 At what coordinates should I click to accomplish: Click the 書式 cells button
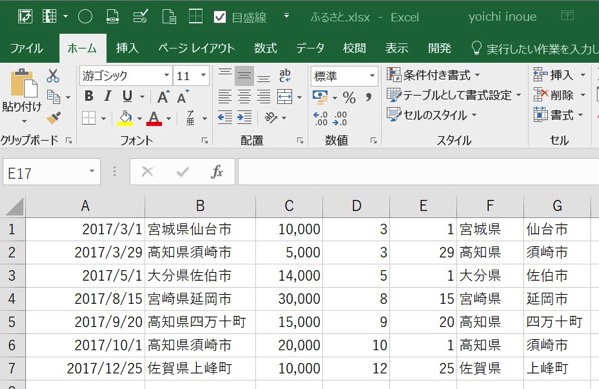pos(558,115)
